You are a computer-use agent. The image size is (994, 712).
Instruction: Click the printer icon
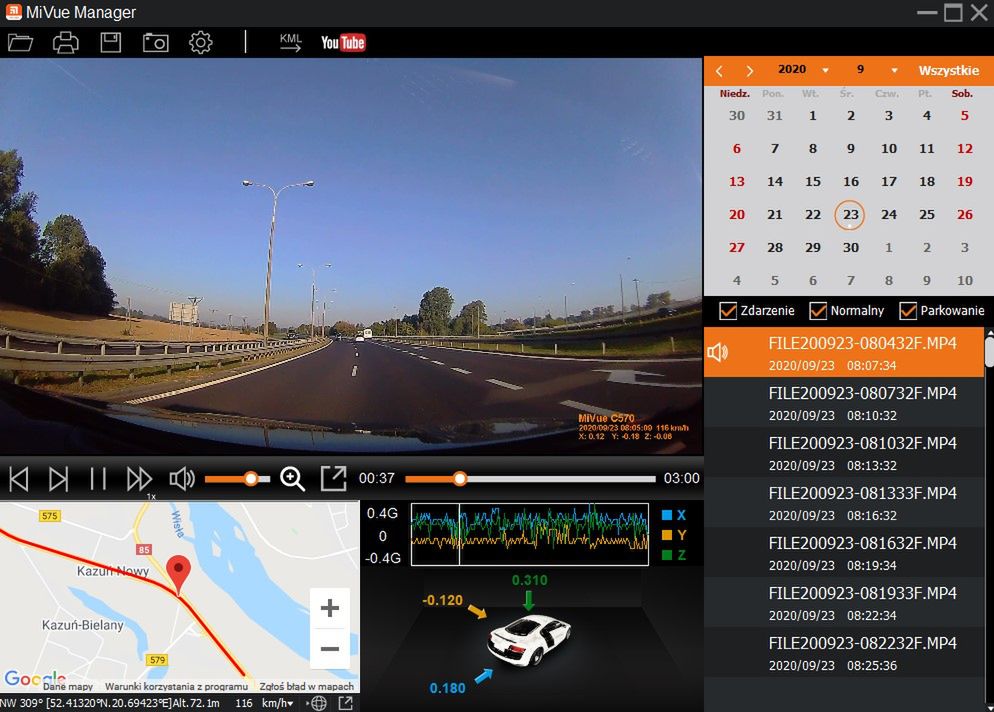tap(65, 42)
